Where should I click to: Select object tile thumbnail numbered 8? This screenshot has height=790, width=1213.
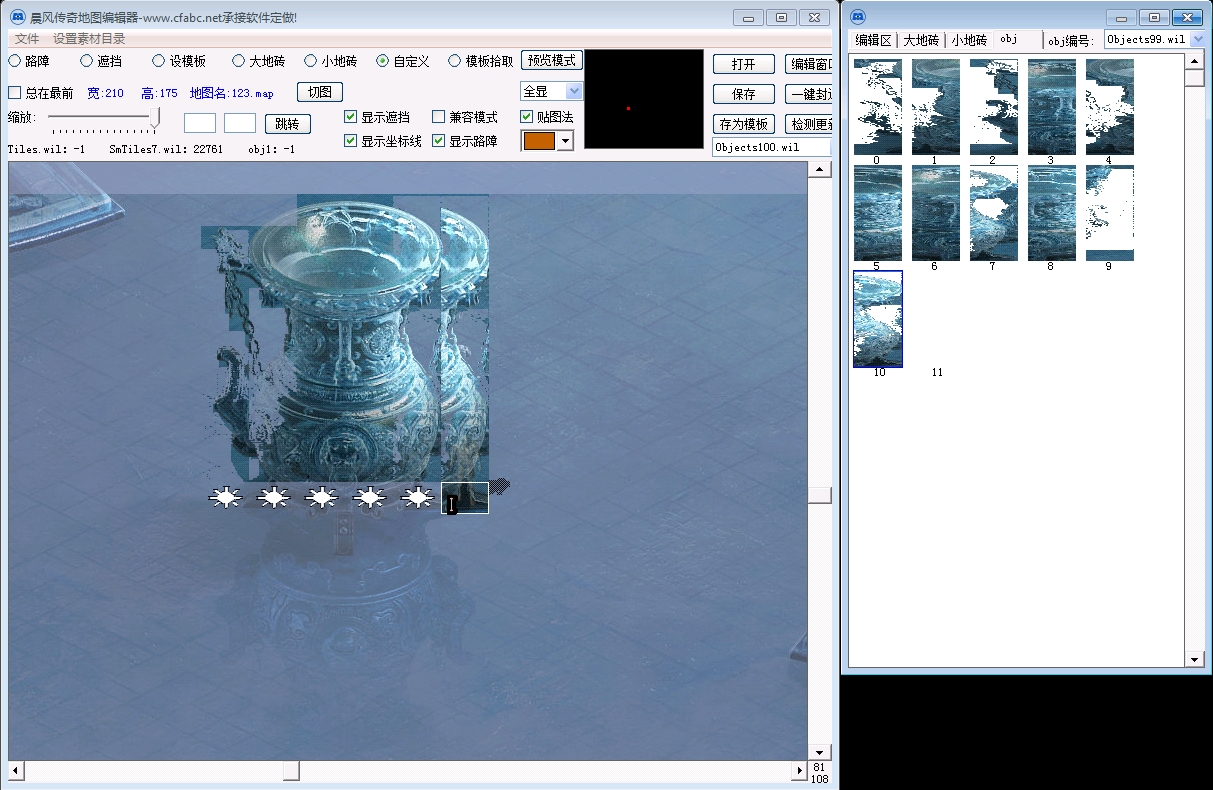[x=1052, y=213]
